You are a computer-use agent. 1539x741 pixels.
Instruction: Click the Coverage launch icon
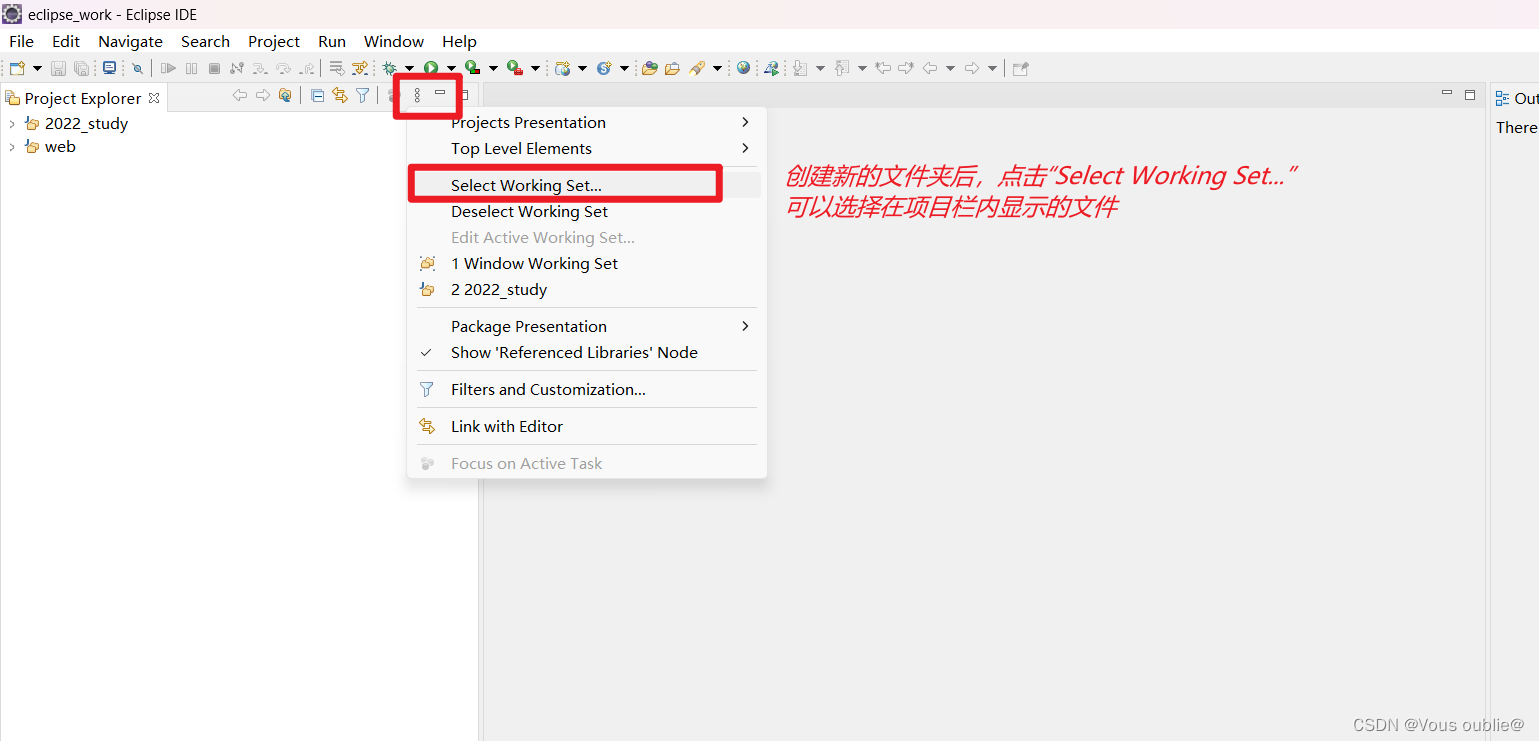473,68
